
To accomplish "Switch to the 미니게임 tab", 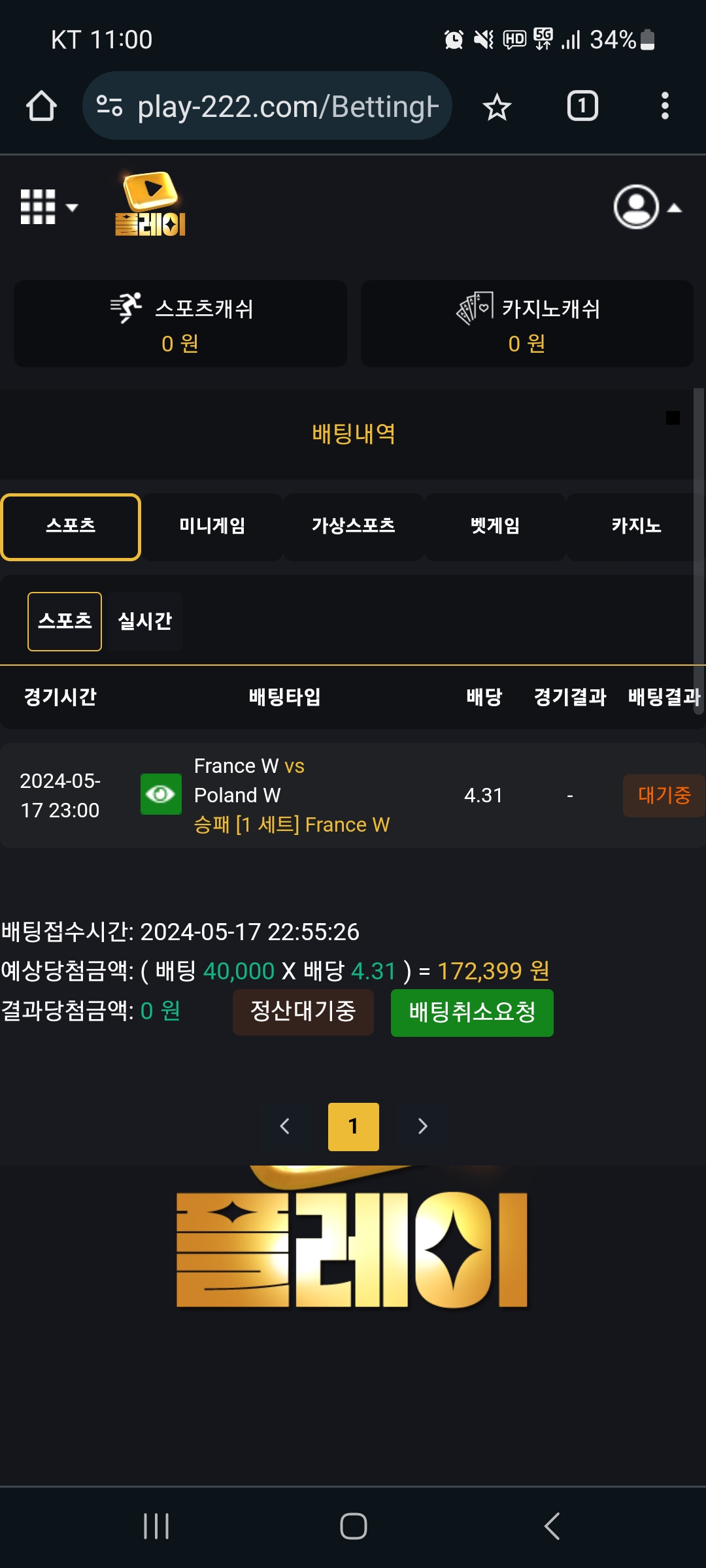I will coord(212,527).
